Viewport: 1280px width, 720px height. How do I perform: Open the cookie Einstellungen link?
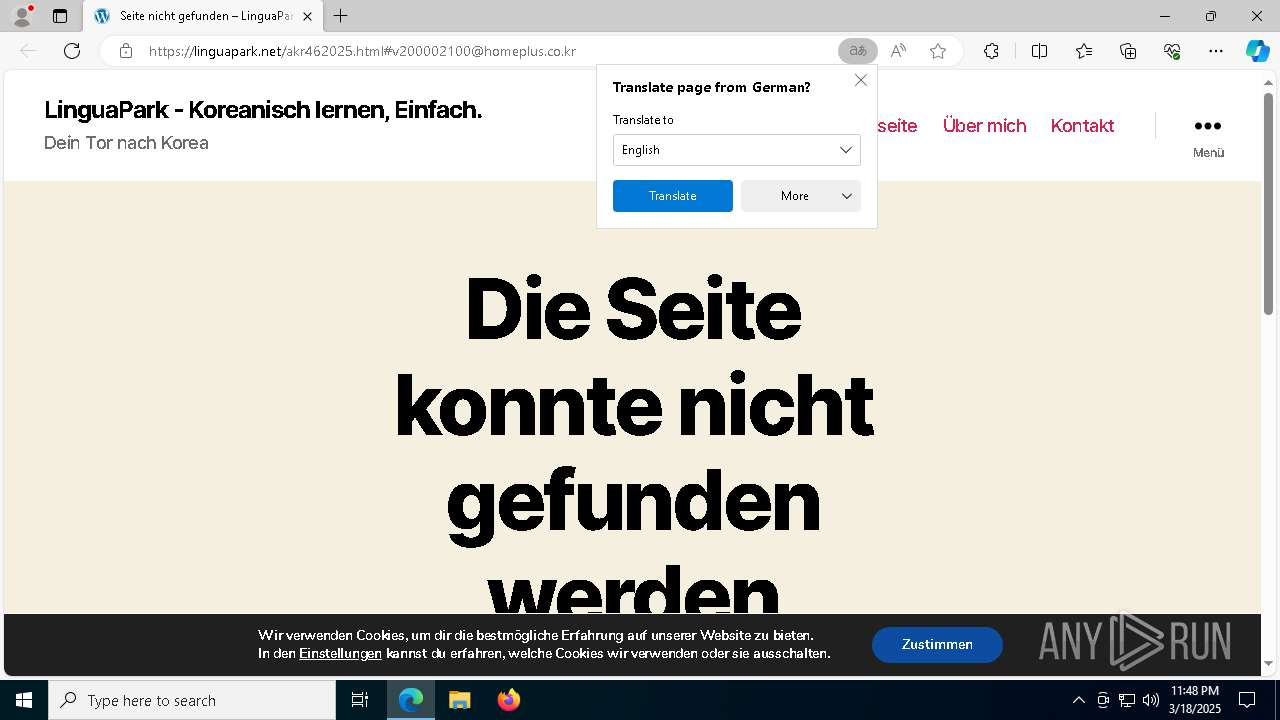coord(340,653)
